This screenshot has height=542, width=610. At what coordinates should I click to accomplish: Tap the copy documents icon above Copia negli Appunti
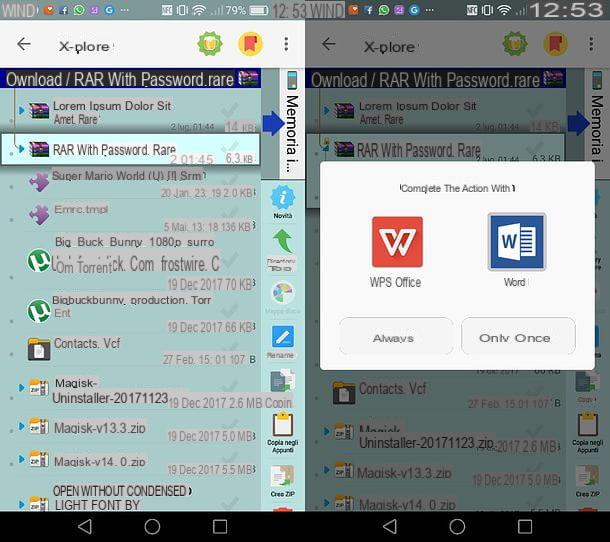coord(283,381)
